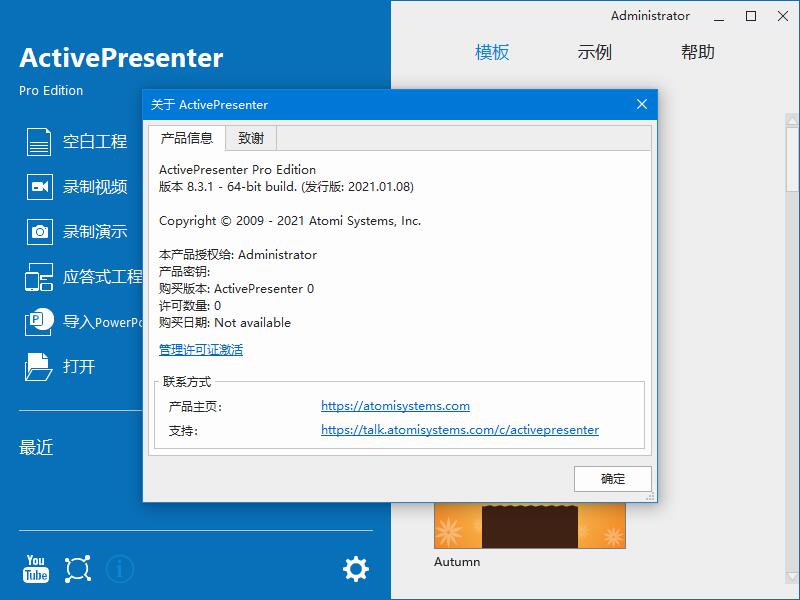Viewport: 800px width, 600px height.
Task: Click the 确定 button
Action: click(x=613, y=479)
